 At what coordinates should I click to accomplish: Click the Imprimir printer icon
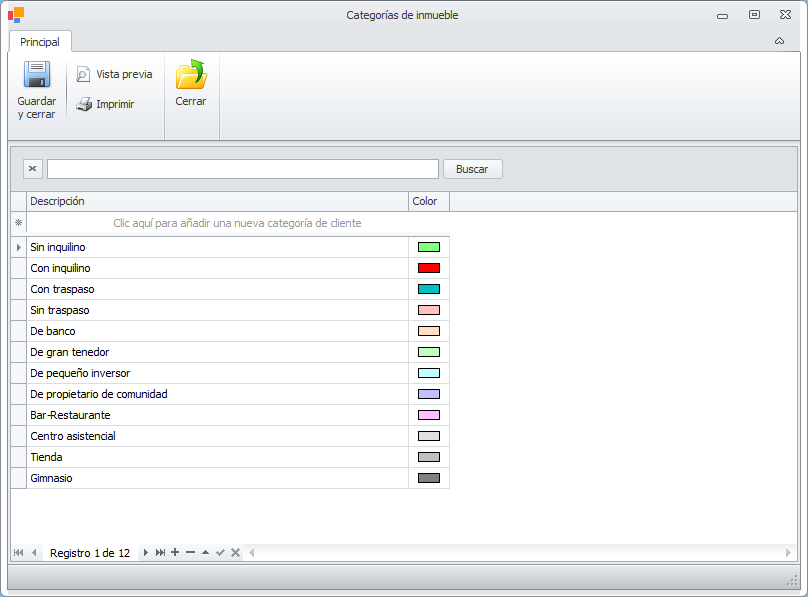point(84,104)
